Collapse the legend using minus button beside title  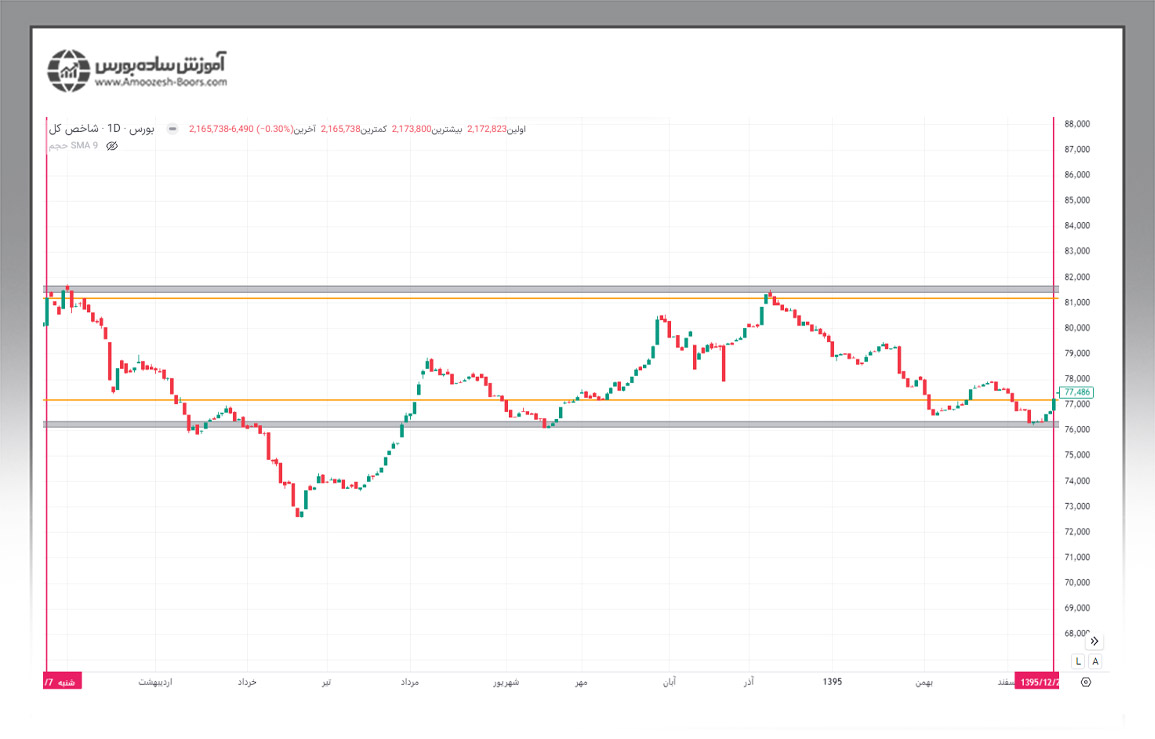coord(172,129)
